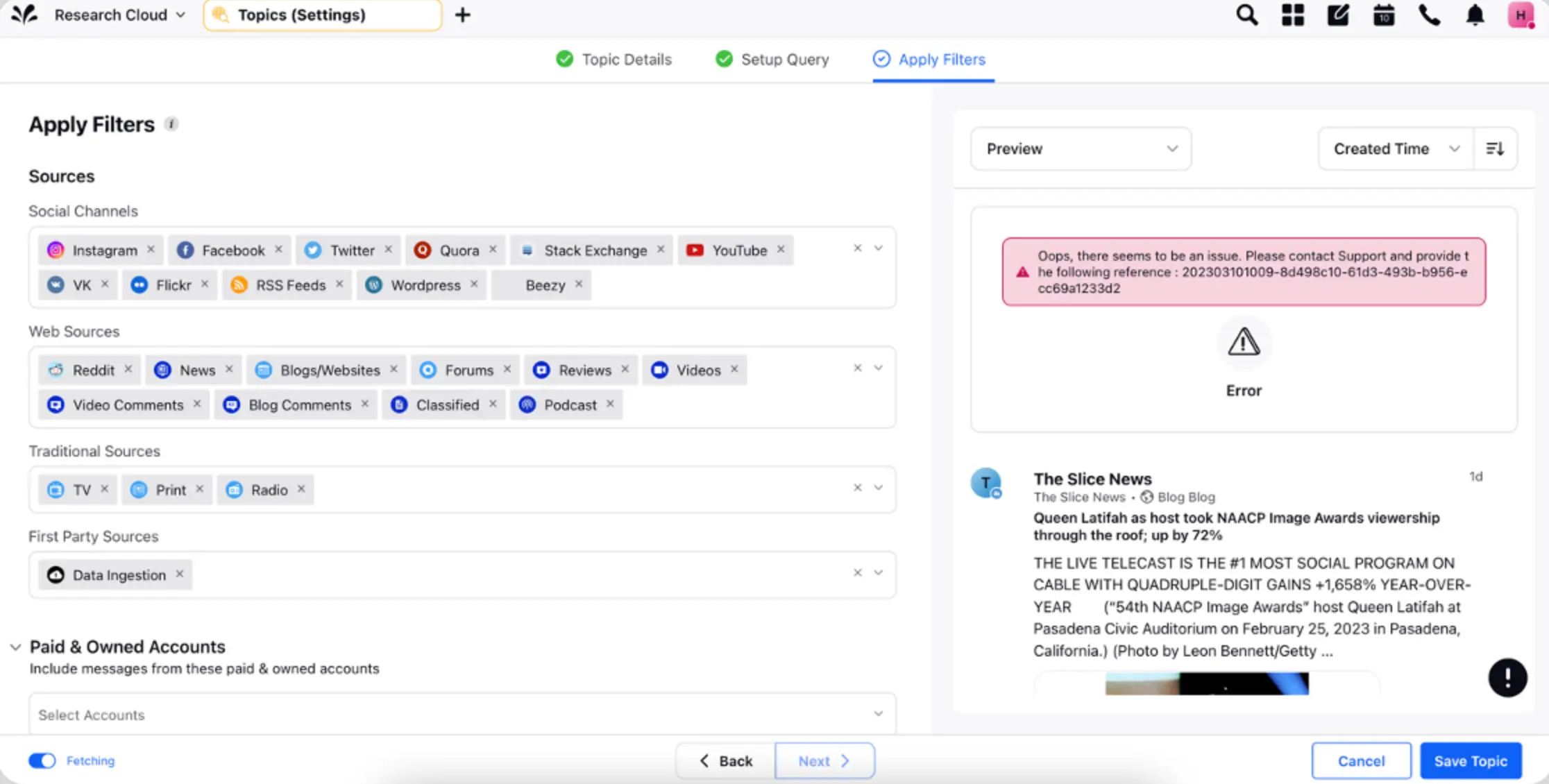
Task: Clear all Social Channels selections
Action: (858, 248)
